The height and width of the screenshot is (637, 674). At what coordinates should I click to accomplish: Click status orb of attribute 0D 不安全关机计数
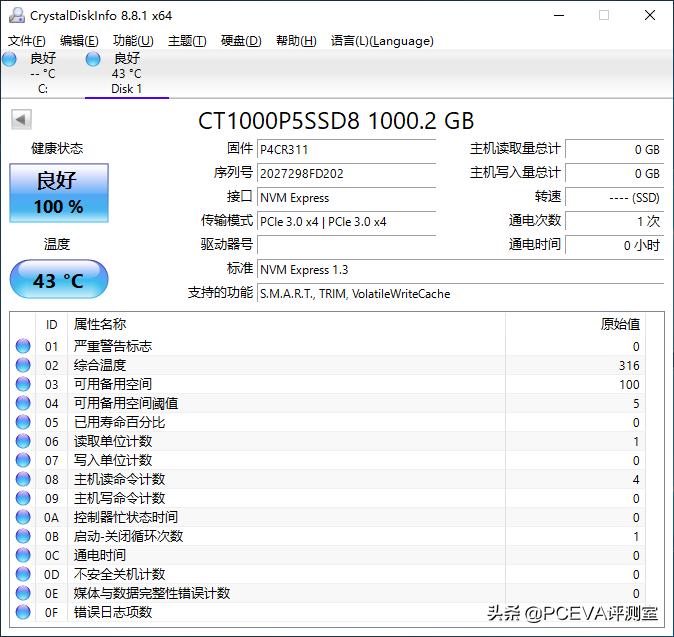pyautogui.click(x=23, y=574)
